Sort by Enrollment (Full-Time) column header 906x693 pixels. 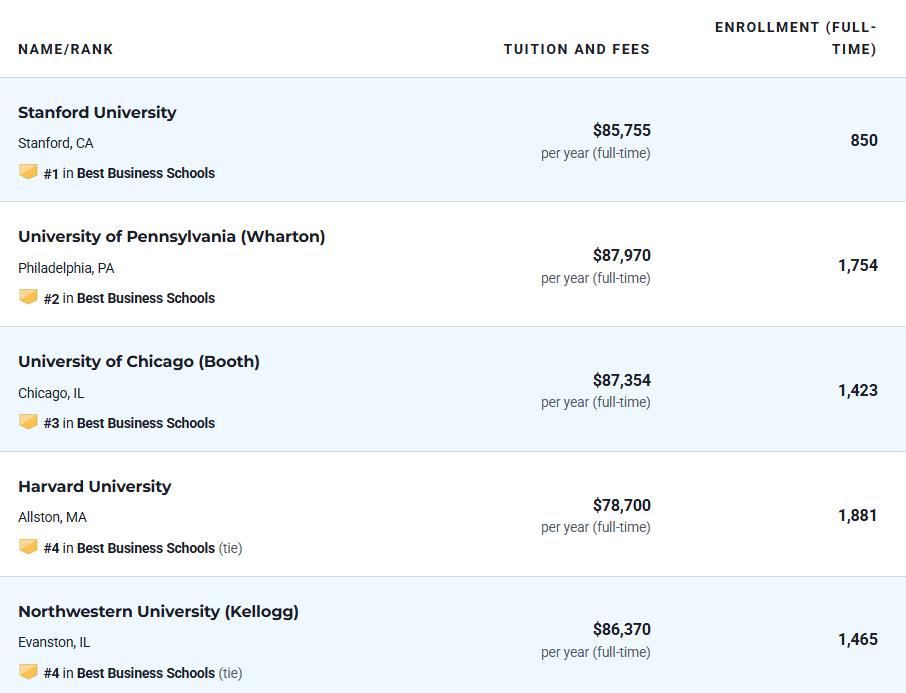click(x=796, y=38)
